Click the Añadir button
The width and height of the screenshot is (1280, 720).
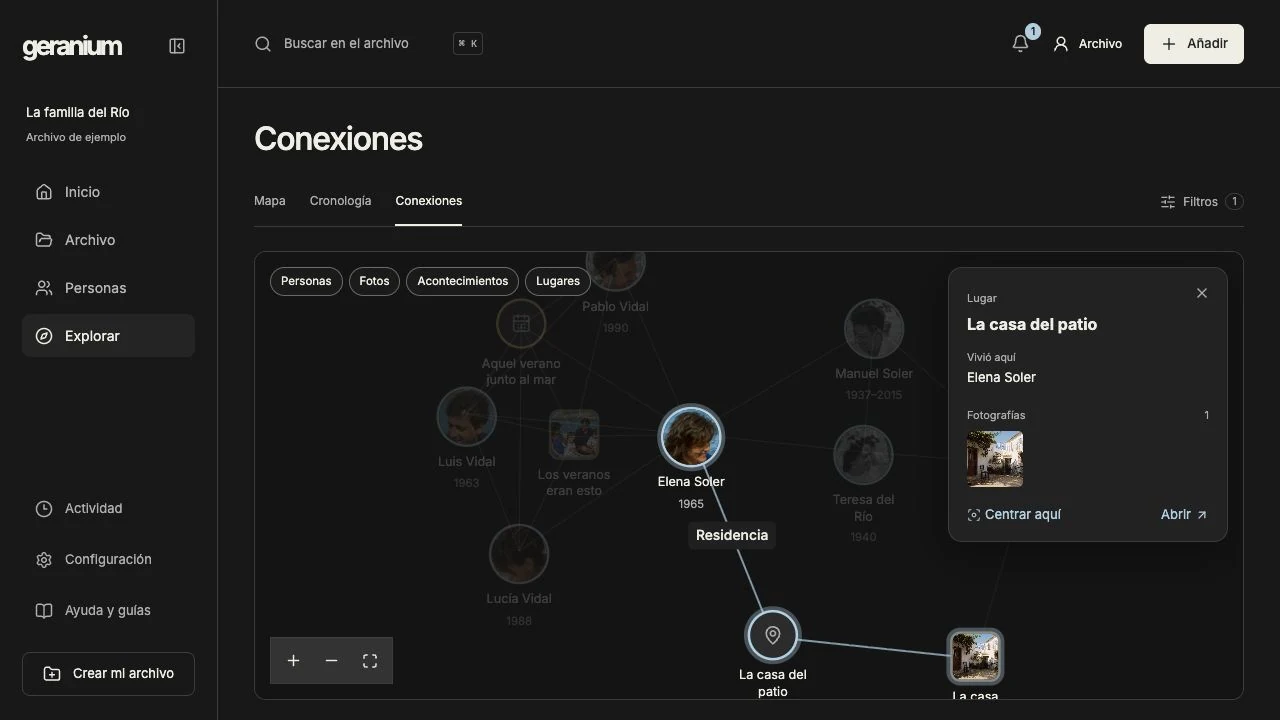point(1194,44)
